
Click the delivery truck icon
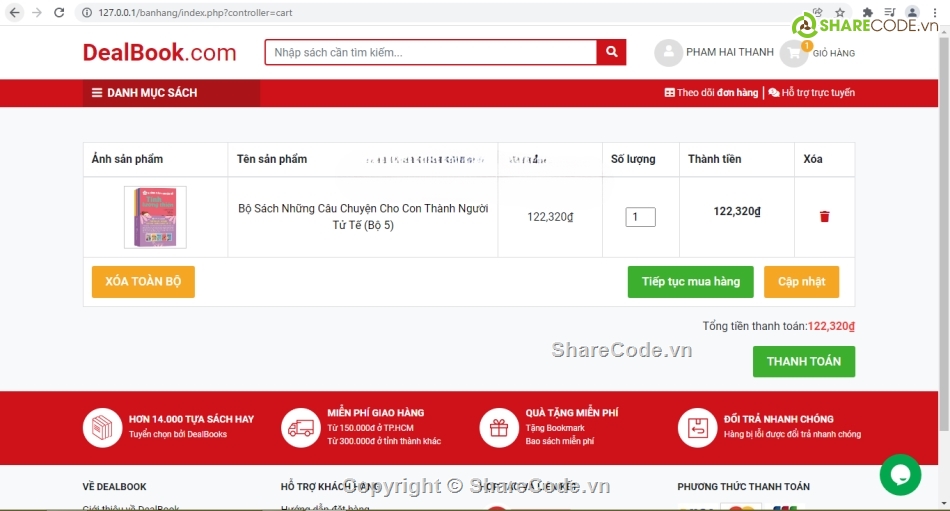click(301, 427)
